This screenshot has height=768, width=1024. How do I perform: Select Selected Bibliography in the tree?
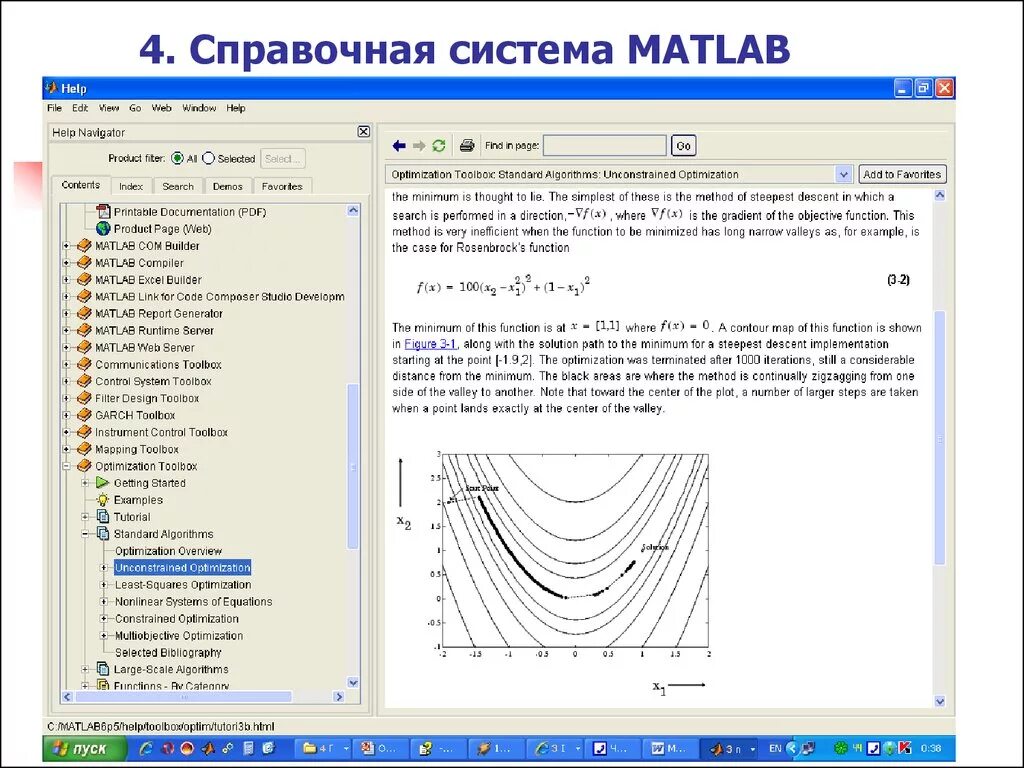(x=168, y=652)
